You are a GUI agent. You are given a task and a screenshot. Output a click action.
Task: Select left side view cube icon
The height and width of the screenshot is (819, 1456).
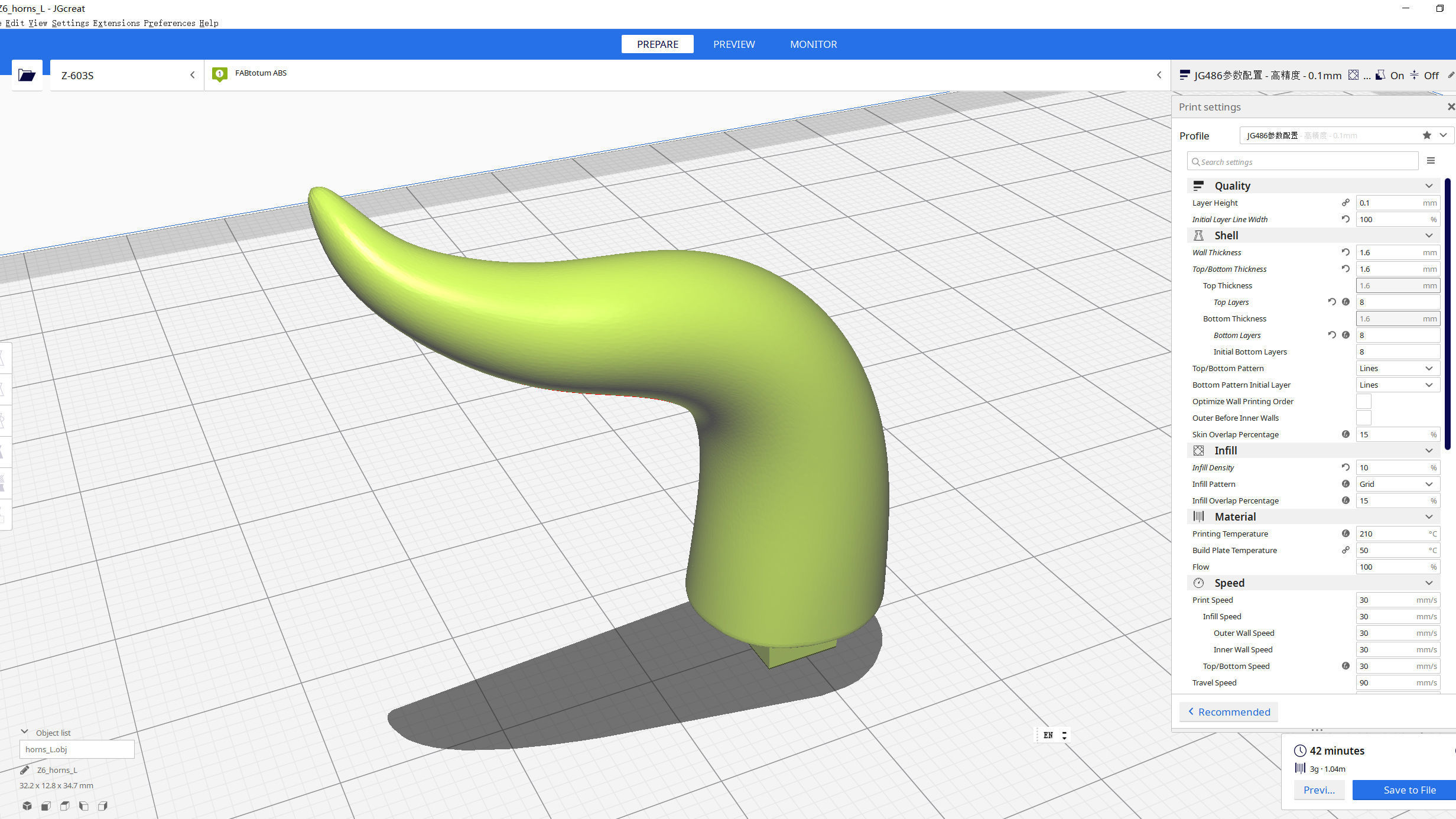(84, 805)
